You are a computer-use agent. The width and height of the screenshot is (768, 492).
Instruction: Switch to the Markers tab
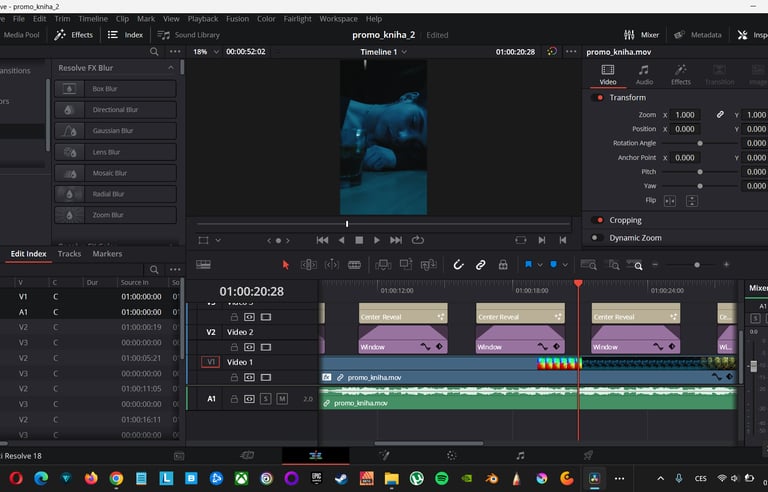tap(107, 254)
